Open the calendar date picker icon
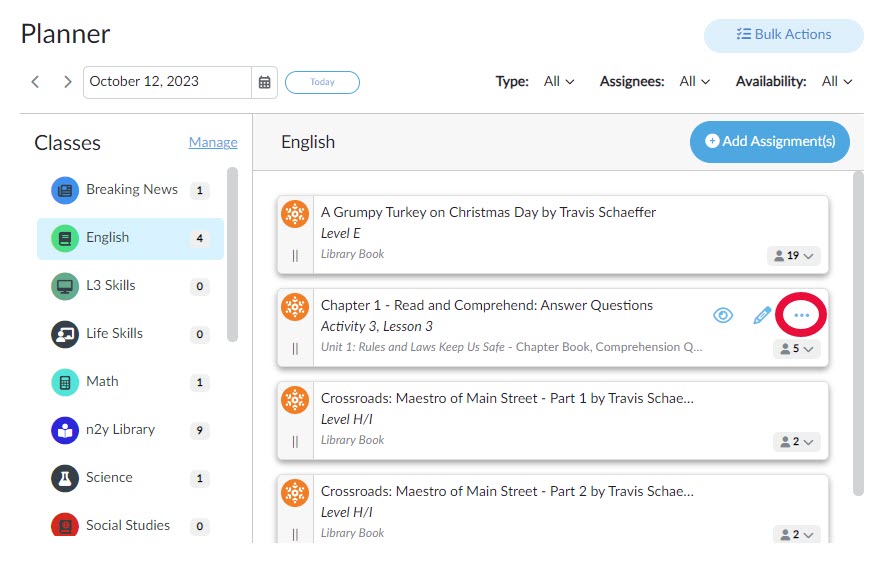Image resolution: width=879 pixels, height=563 pixels. [x=265, y=82]
